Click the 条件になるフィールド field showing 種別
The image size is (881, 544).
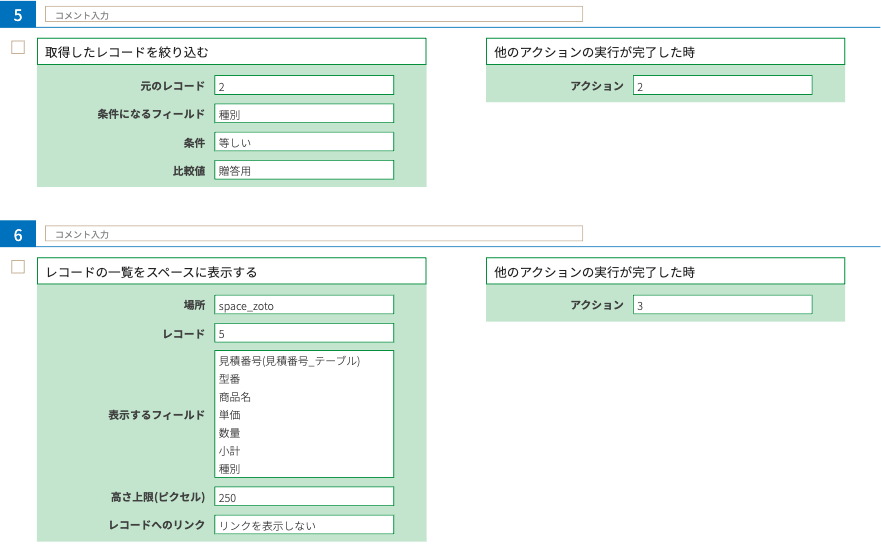pos(304,114)
